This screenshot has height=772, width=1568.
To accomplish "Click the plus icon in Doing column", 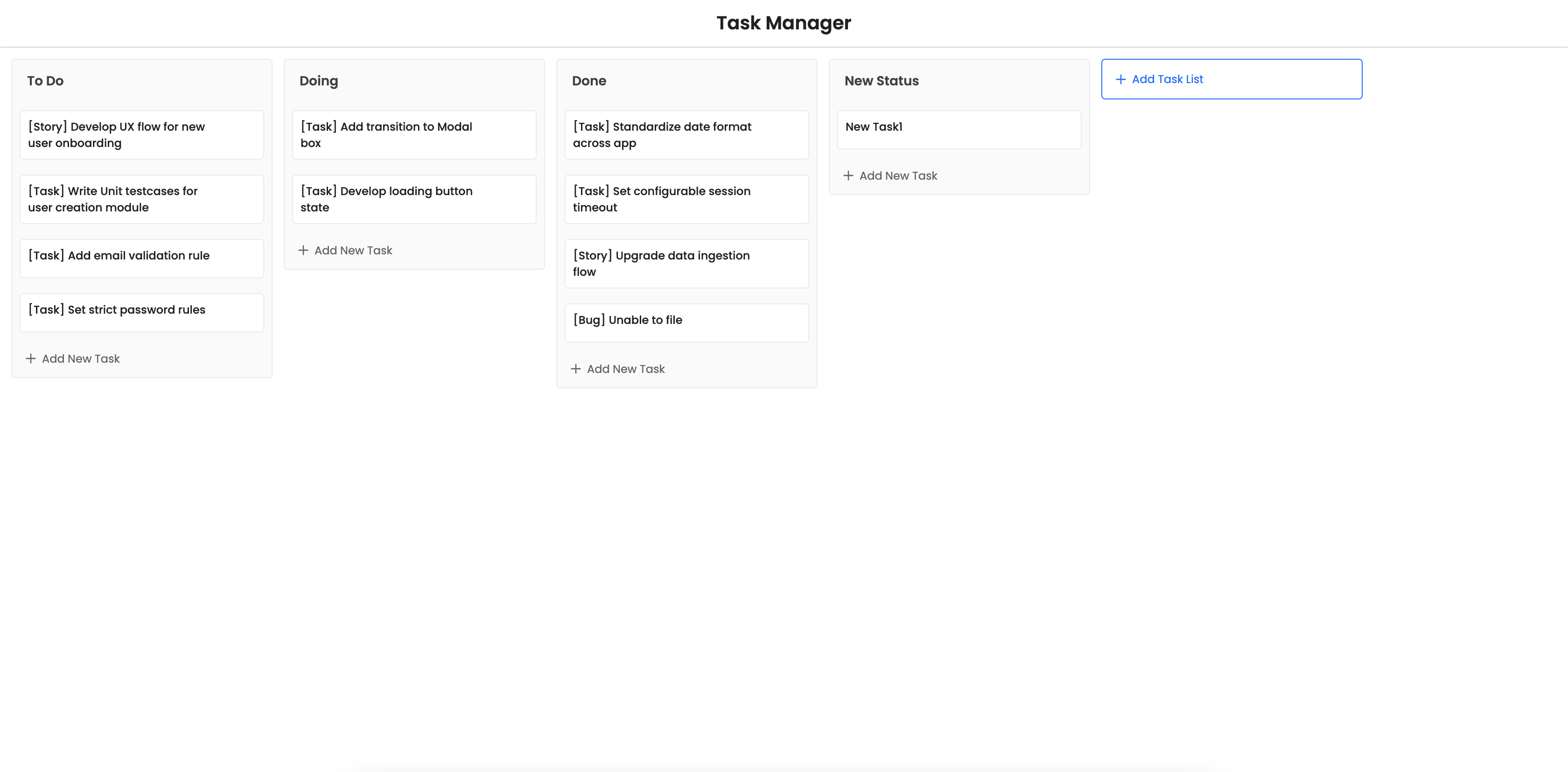I will click(304, 250).
